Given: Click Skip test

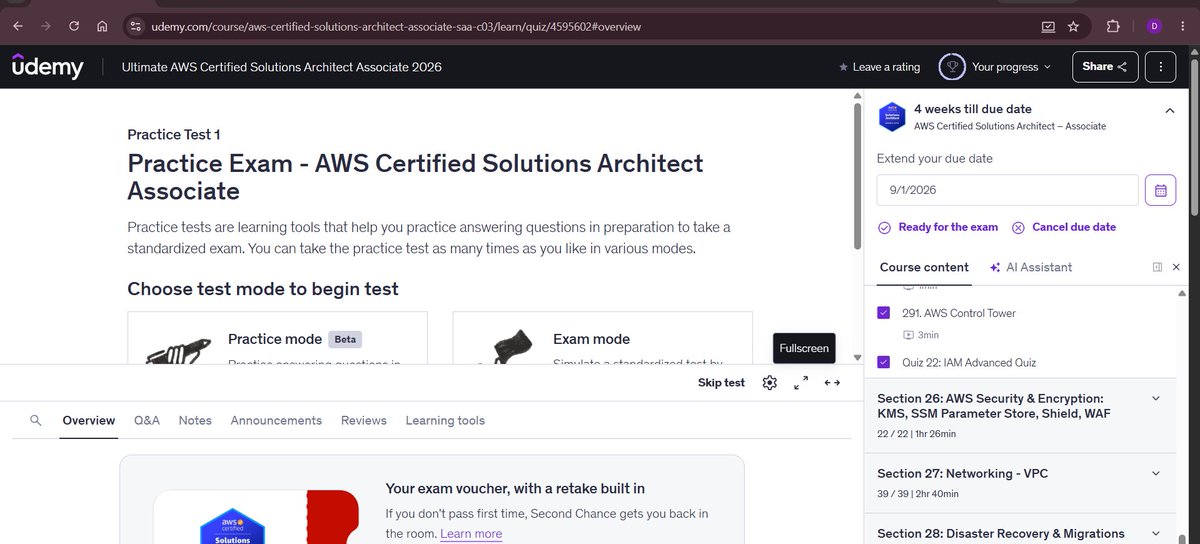Looking at the screenshot, I should pos(721,382).
